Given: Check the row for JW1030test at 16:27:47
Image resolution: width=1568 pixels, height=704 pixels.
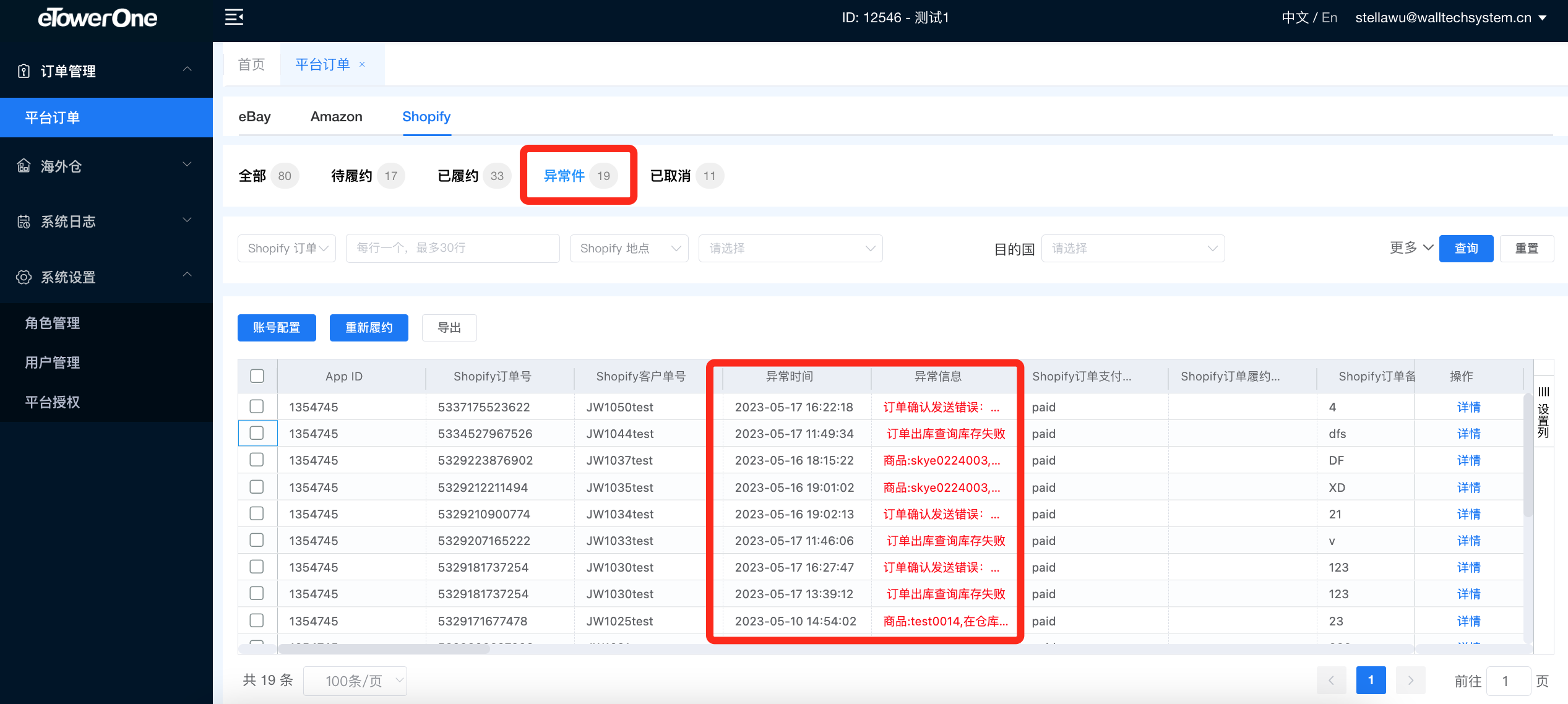Looking at the screenshot, I should [x=257, y=567].
